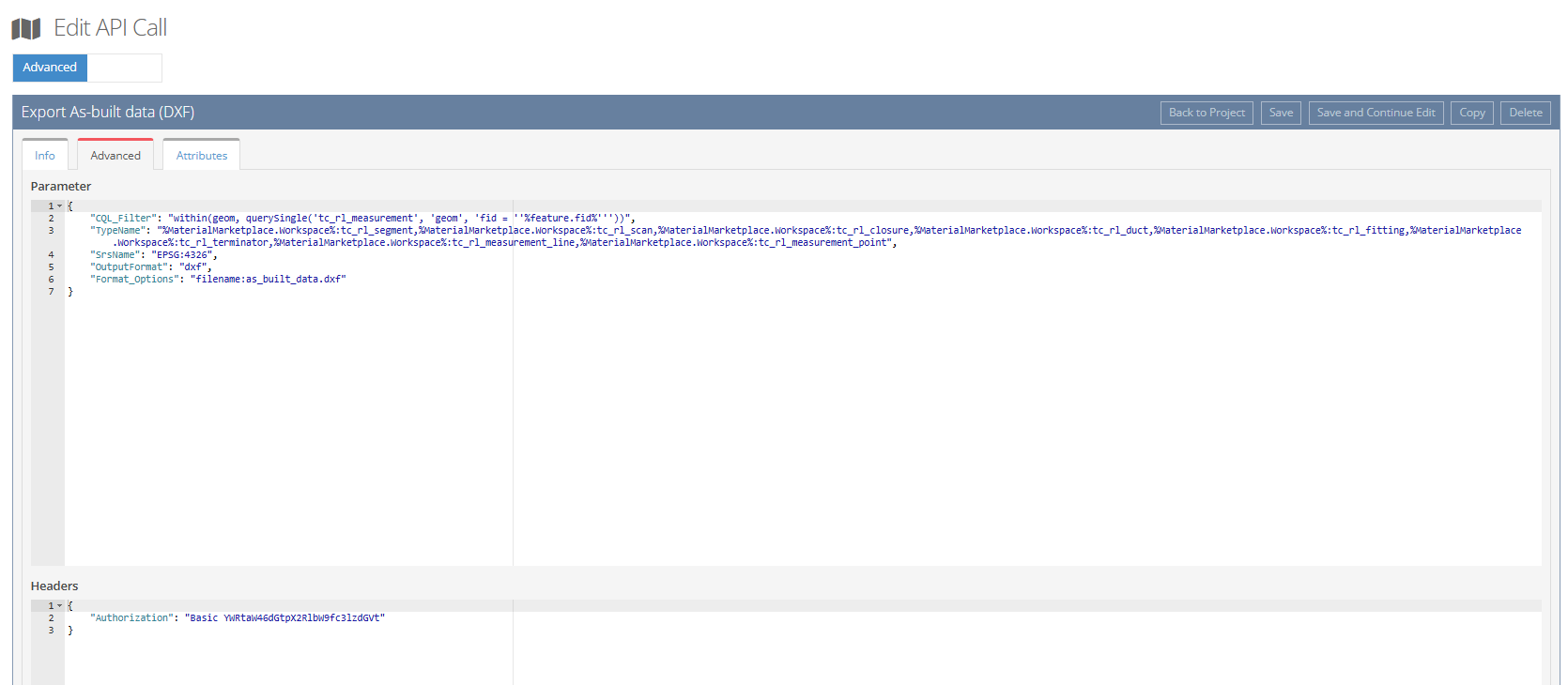Open the Attributes tab

(x=202, y=156)
